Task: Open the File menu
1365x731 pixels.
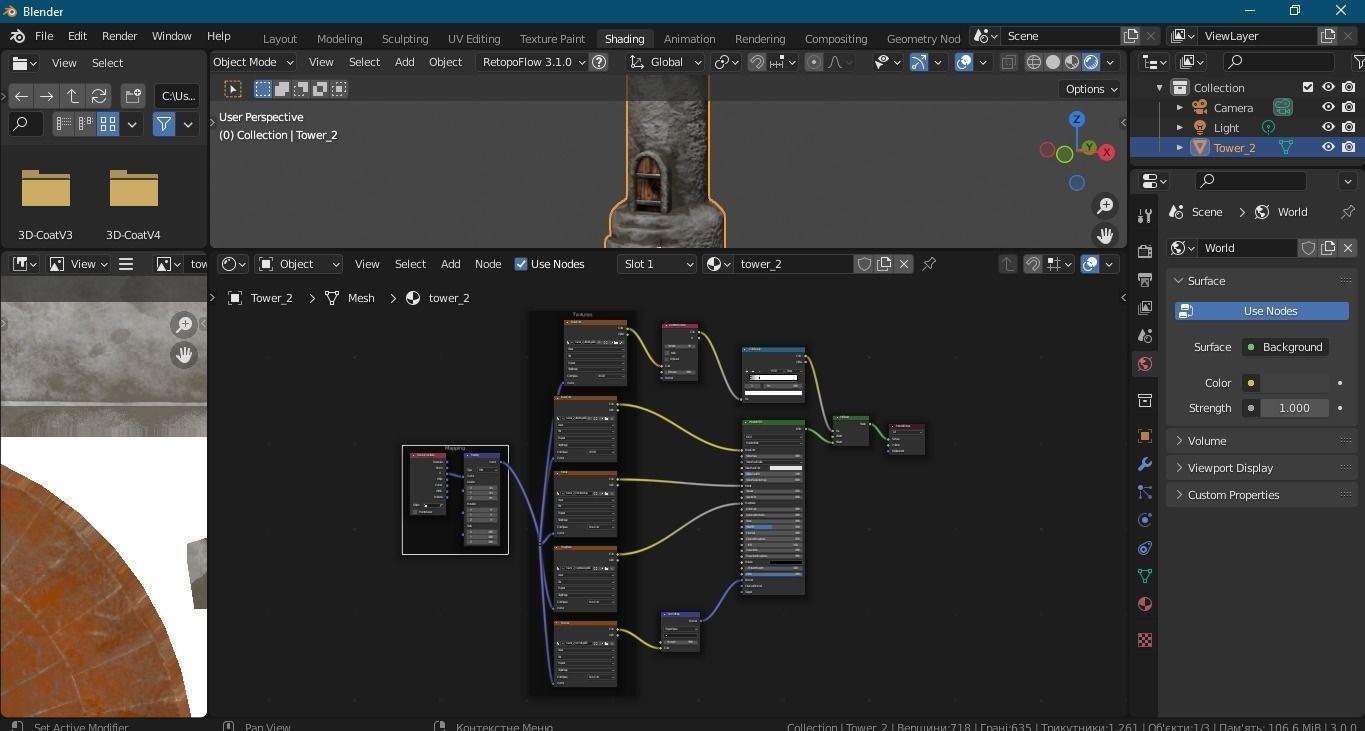Action: pyautogui.click(x=44, y=36)
